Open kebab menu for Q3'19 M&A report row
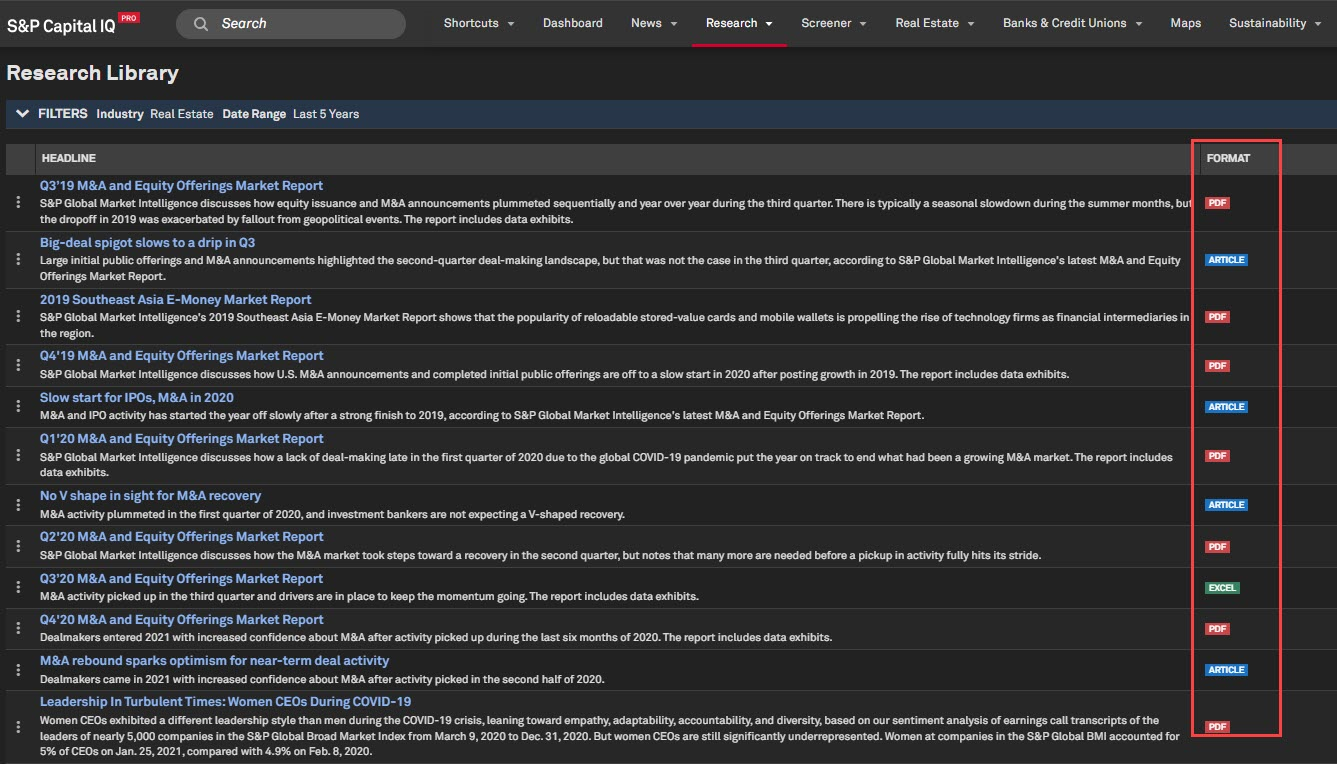 click(x=18, y=203)
